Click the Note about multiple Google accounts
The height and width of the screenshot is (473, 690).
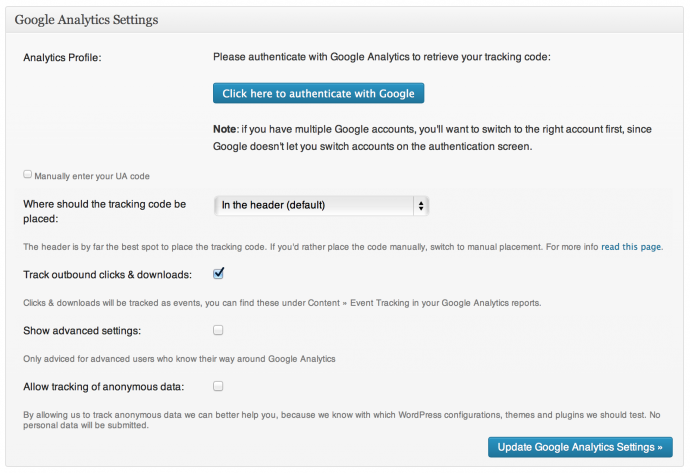point(432,138)
